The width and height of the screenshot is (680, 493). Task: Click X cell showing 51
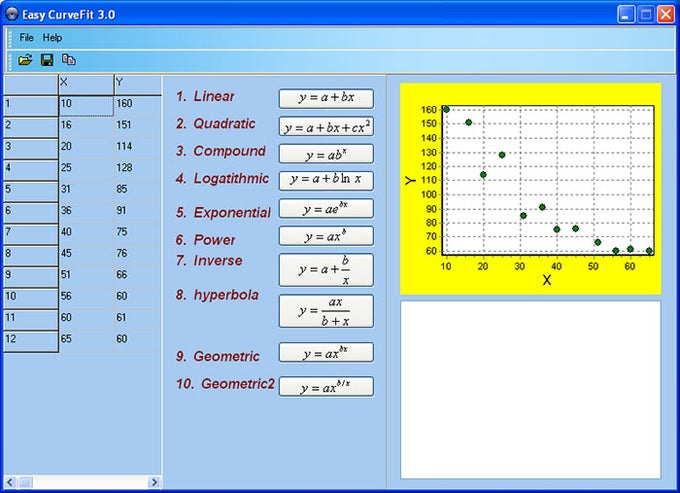click(x=86, y=277)
